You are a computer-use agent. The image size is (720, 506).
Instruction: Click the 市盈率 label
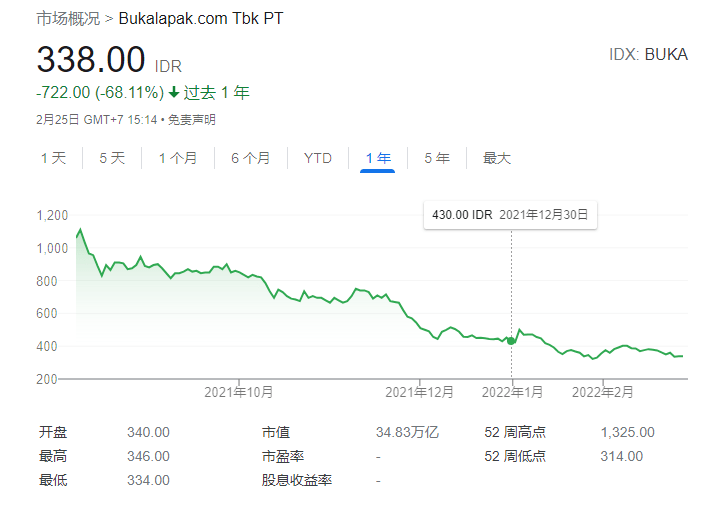(283, 456)
